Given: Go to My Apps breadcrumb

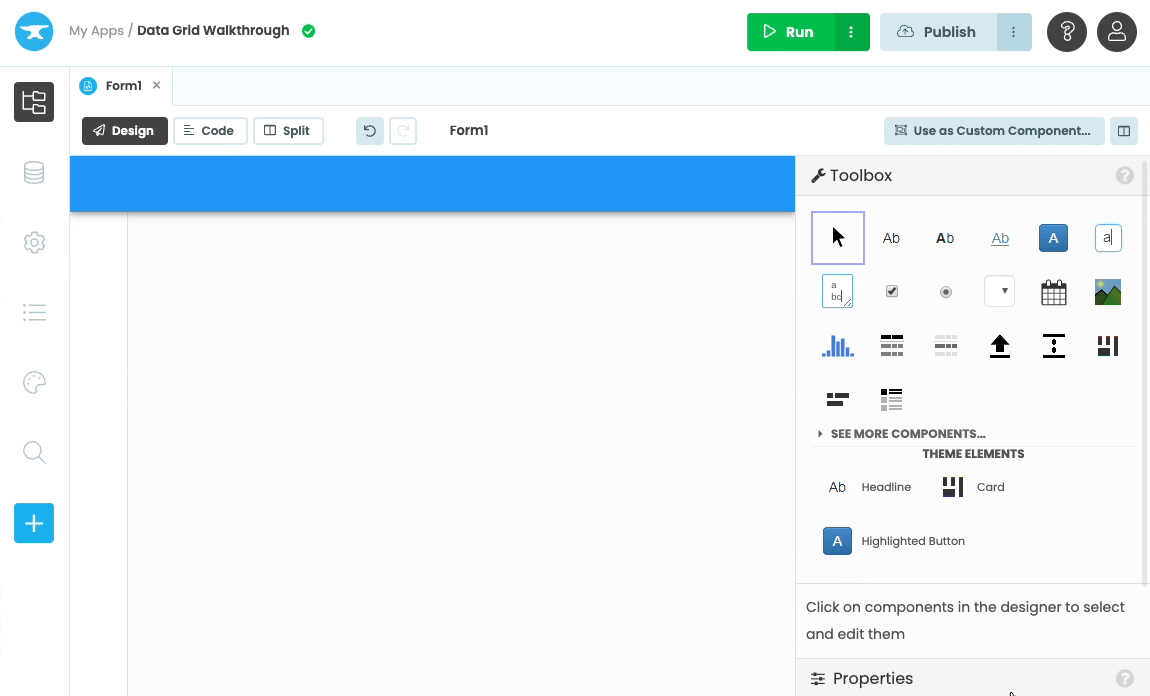Looking at the screenshot, I should tap(96, 31).
